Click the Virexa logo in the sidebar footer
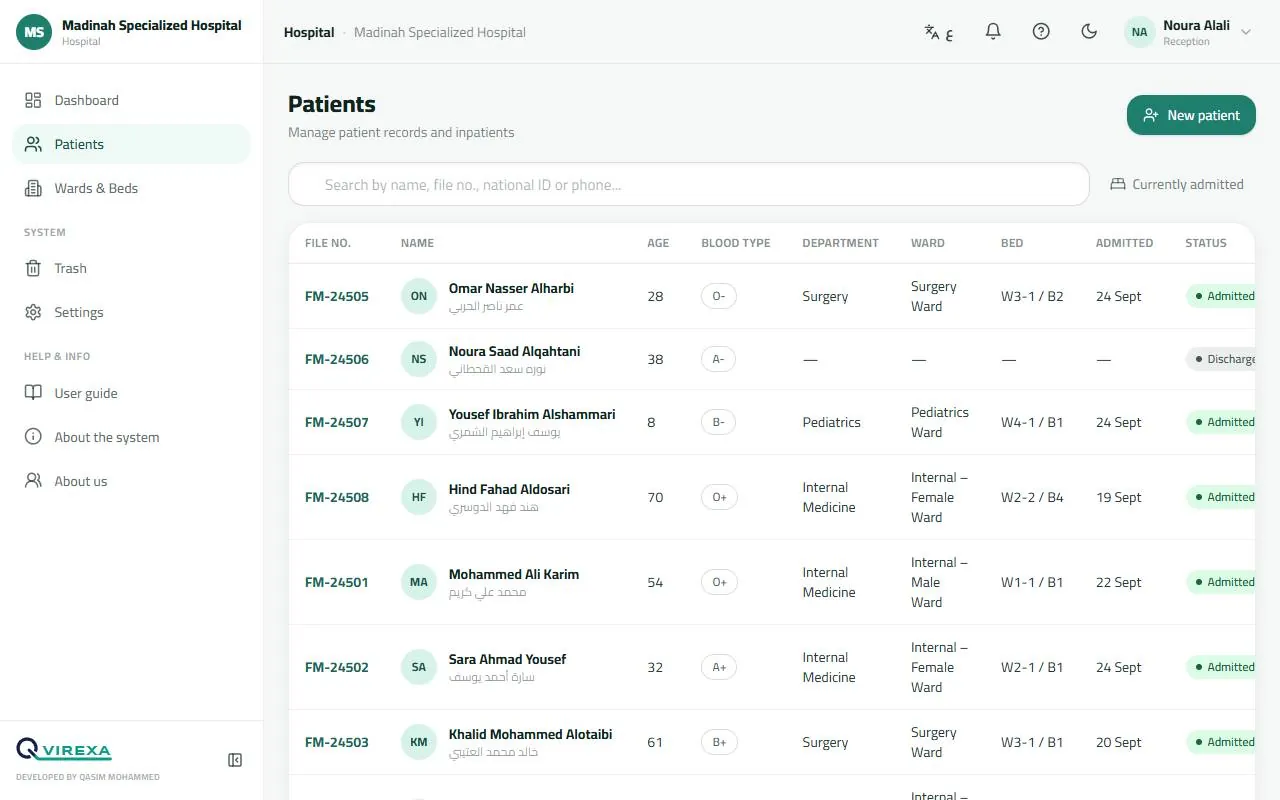The height and width of the screenshot is (800, 1280). [64, 750]
